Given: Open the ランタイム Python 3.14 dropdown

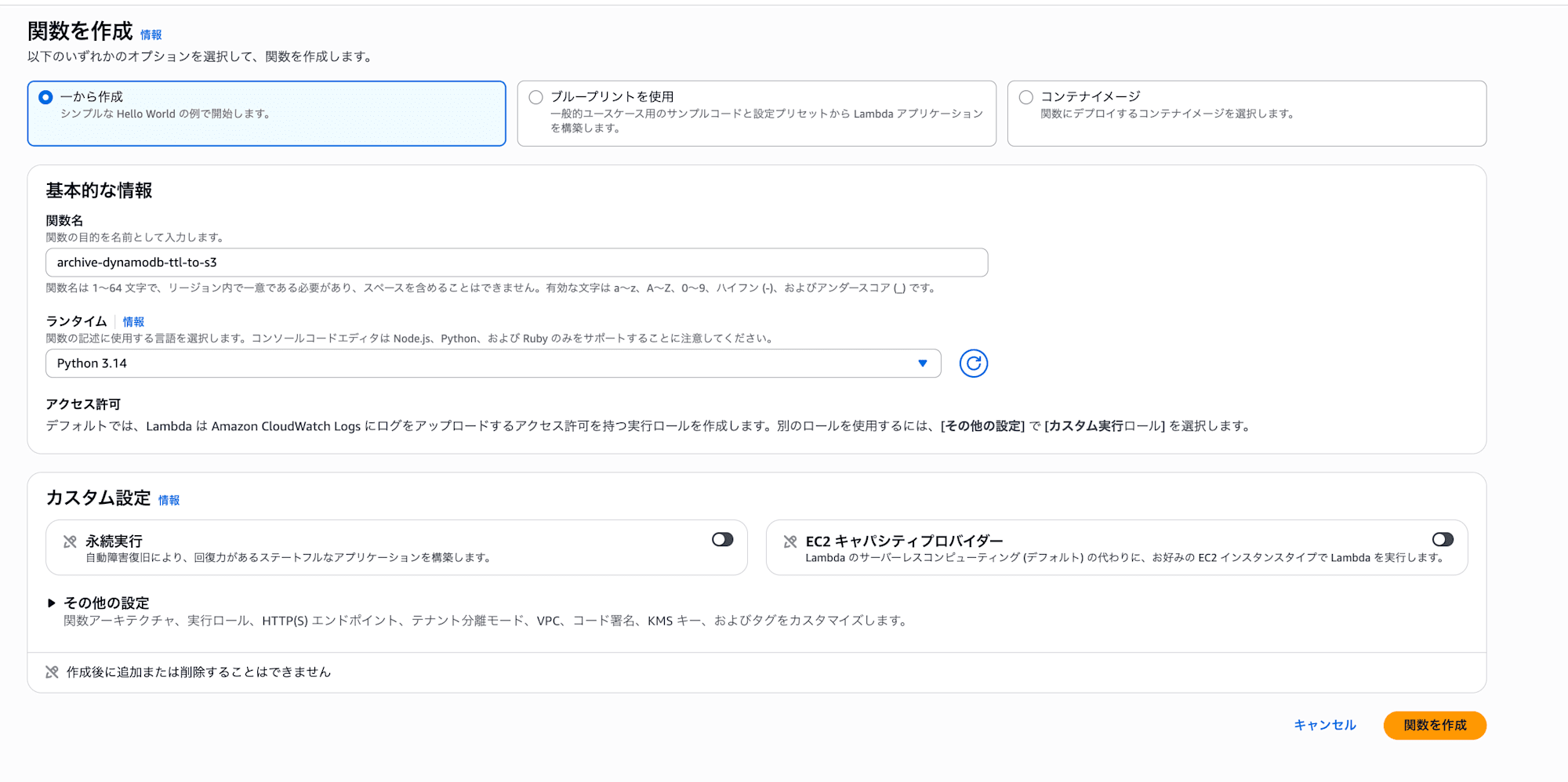Looking at the screenshot, I should (x=493, y=364).
